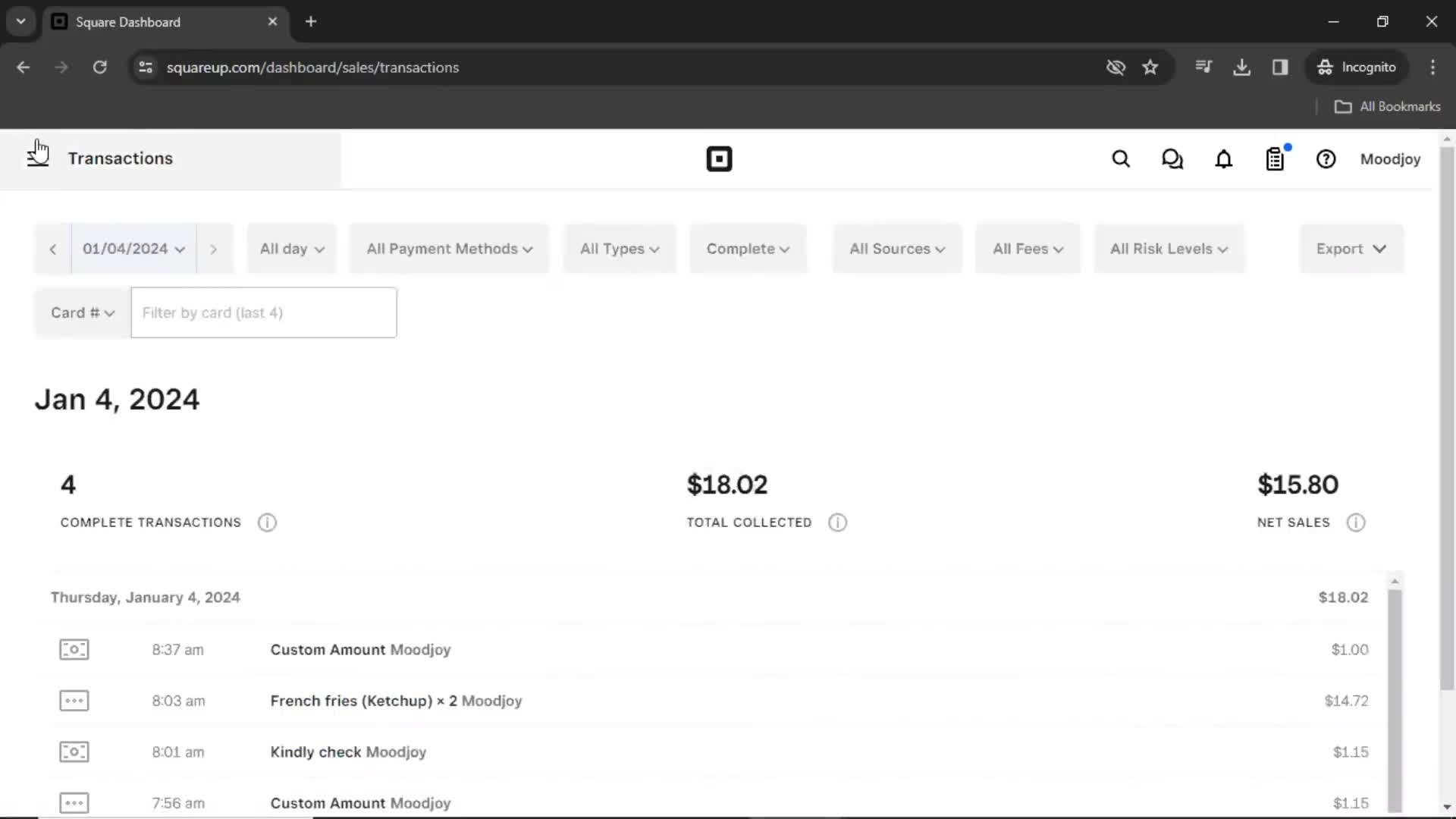Click the tracking protection eye icon
1456x819 pixels.
pos(1116,67)
